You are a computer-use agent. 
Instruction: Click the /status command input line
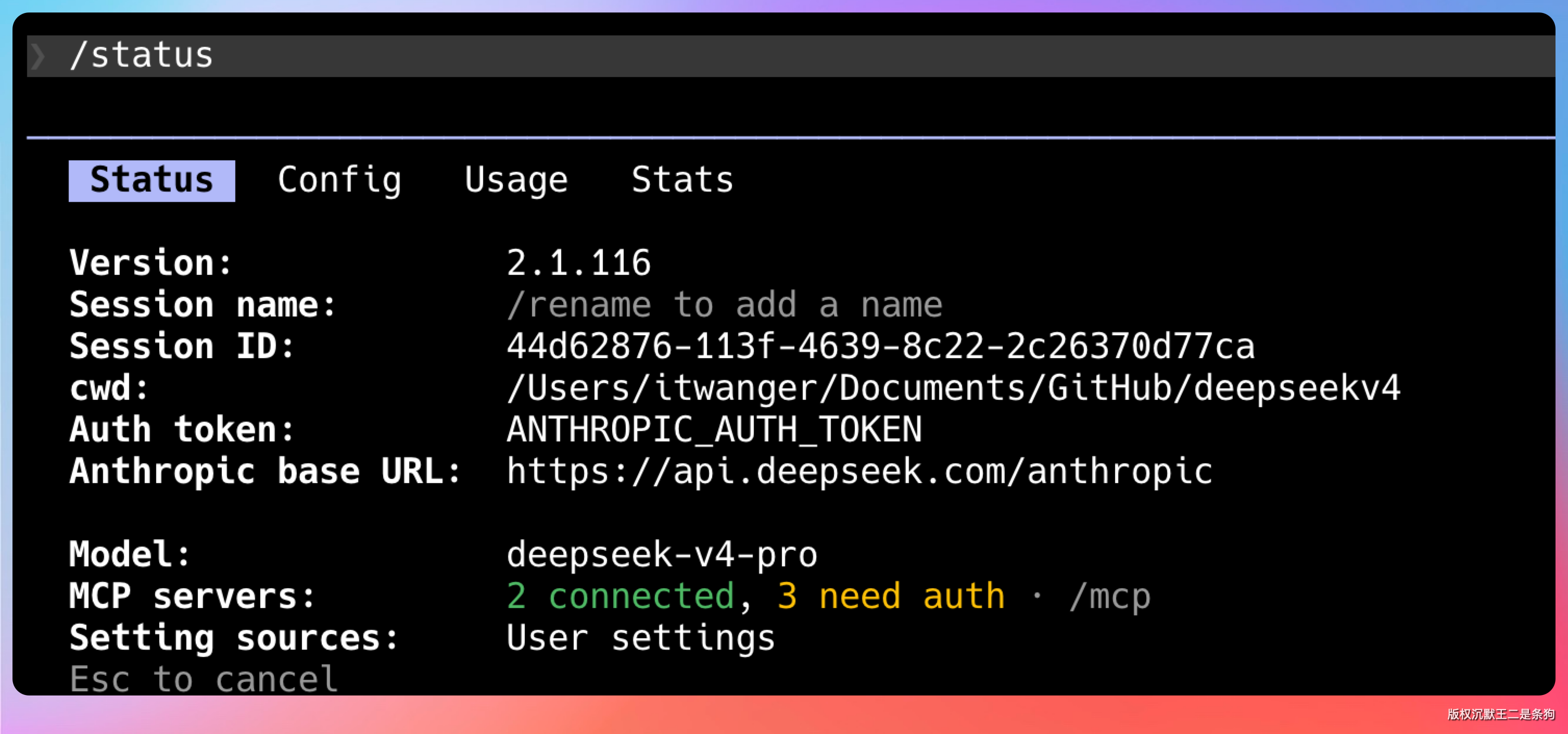click(x=141, y=56)
